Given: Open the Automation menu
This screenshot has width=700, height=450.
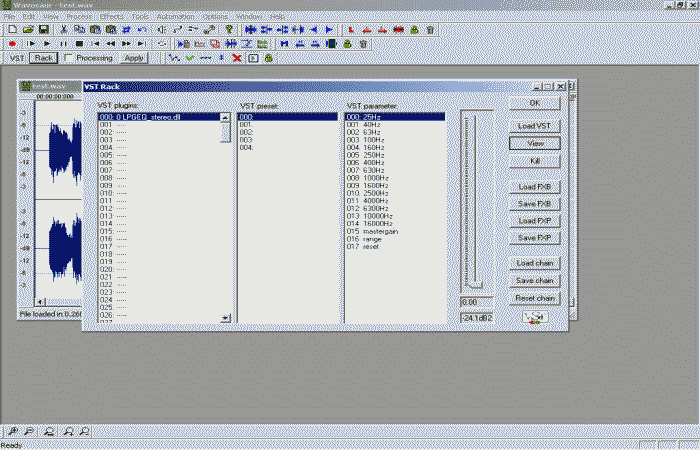Looking at the screenshot, I should (x=175, y=17).
